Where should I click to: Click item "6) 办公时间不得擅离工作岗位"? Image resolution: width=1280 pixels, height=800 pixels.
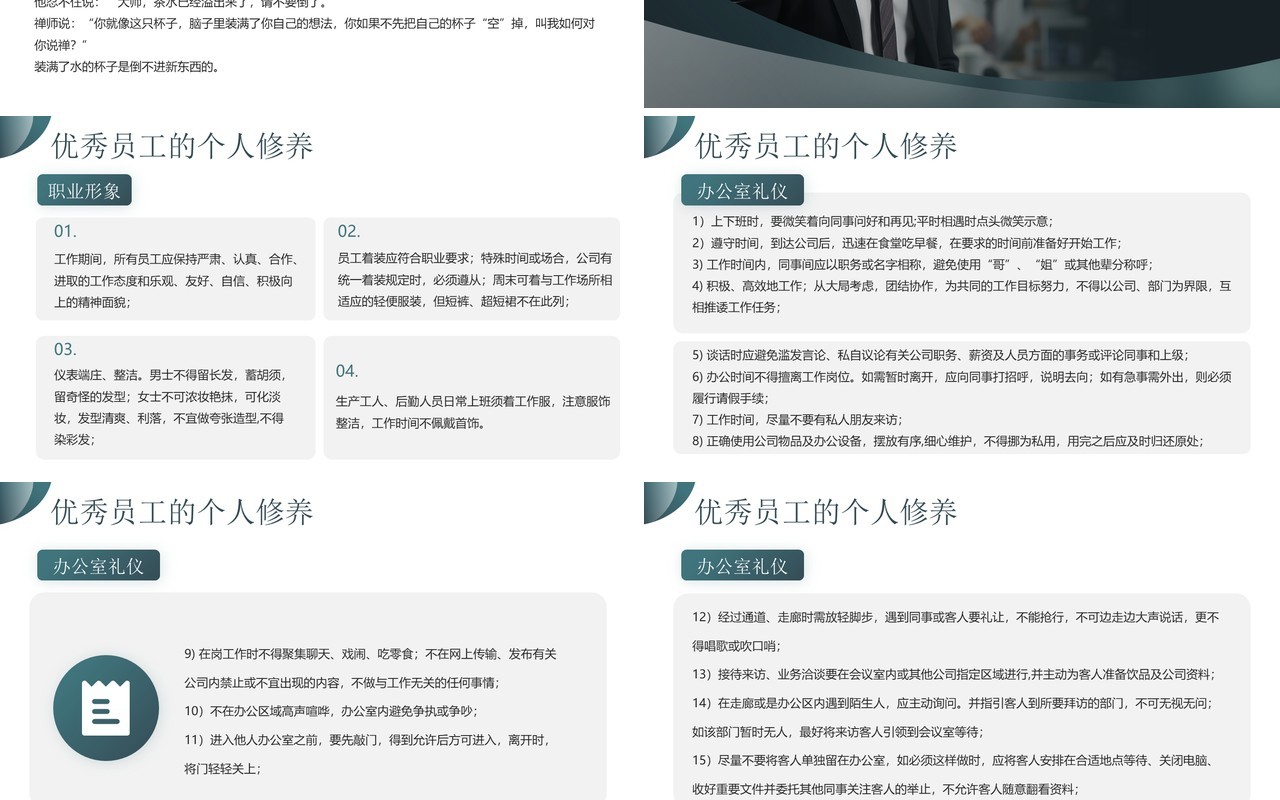tap(961, 388)
